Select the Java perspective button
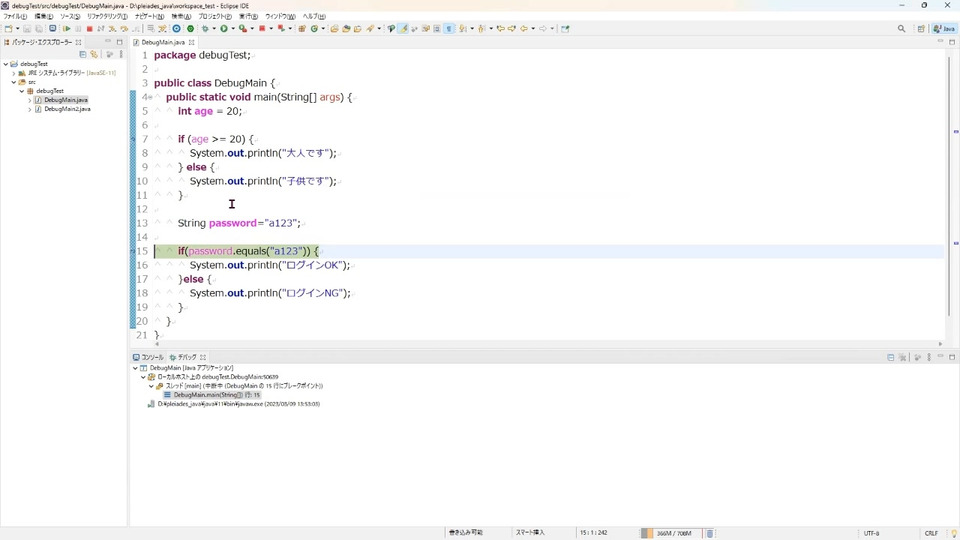 [943, 29]
